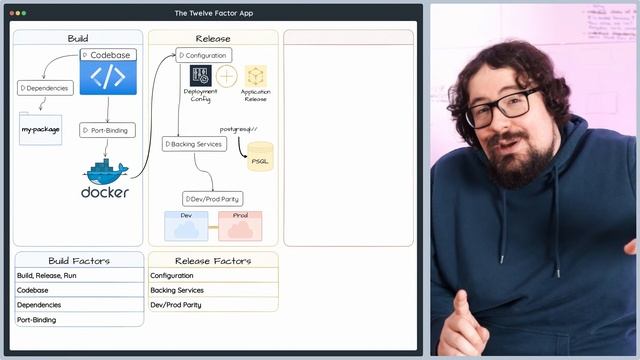Click the plus circle between config icons
The image size is (640, 360).
[x=227, y=76]
